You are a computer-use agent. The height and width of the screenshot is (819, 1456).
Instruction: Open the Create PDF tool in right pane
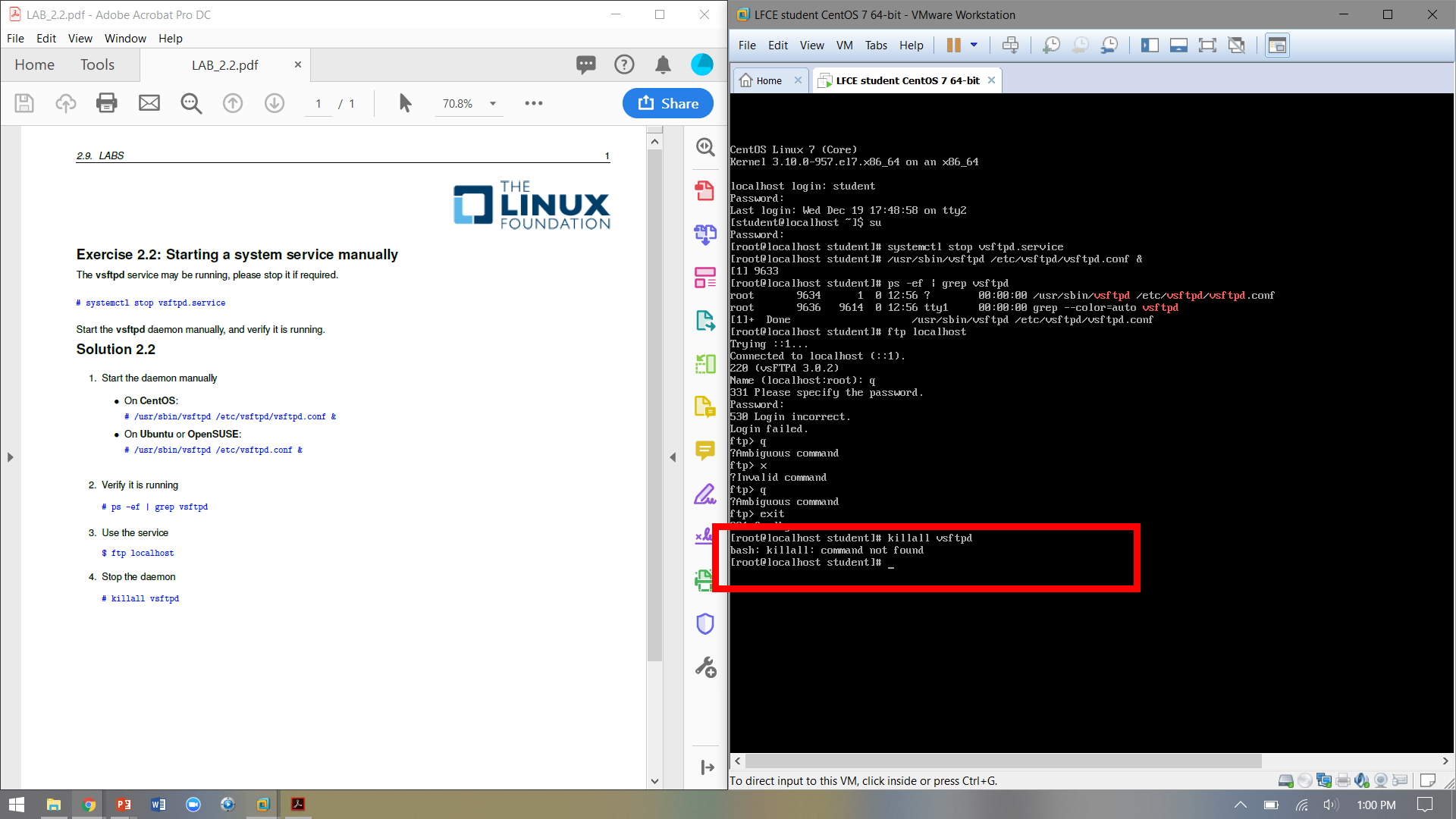(x=705, y=190)
